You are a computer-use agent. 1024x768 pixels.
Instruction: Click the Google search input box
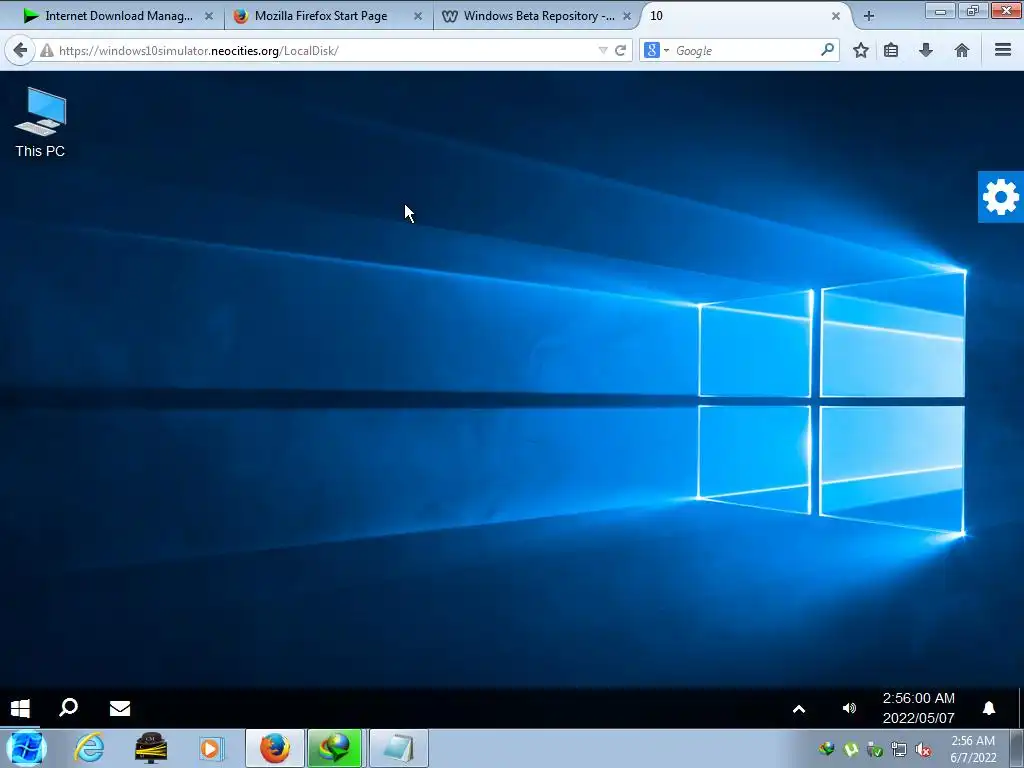(x=744, y=50)
